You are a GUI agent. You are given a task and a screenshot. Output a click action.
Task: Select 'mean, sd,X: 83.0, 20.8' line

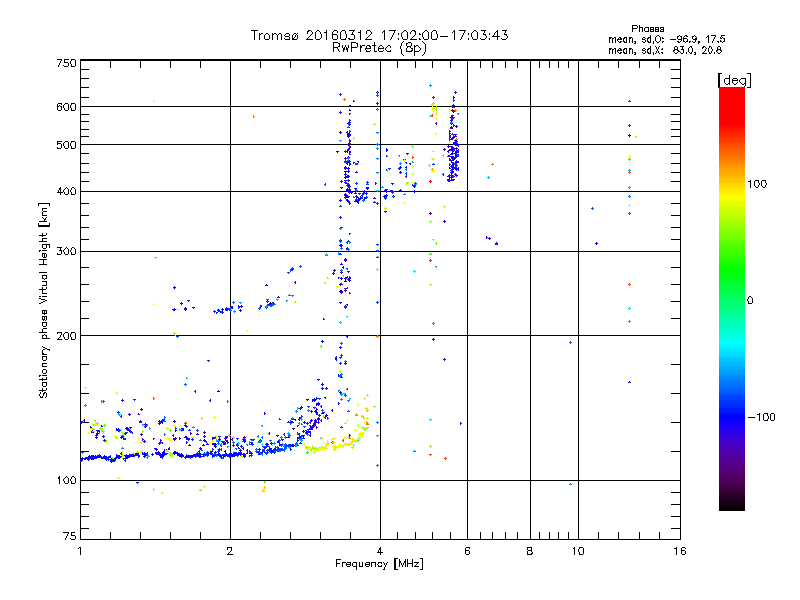pos(665,50)
